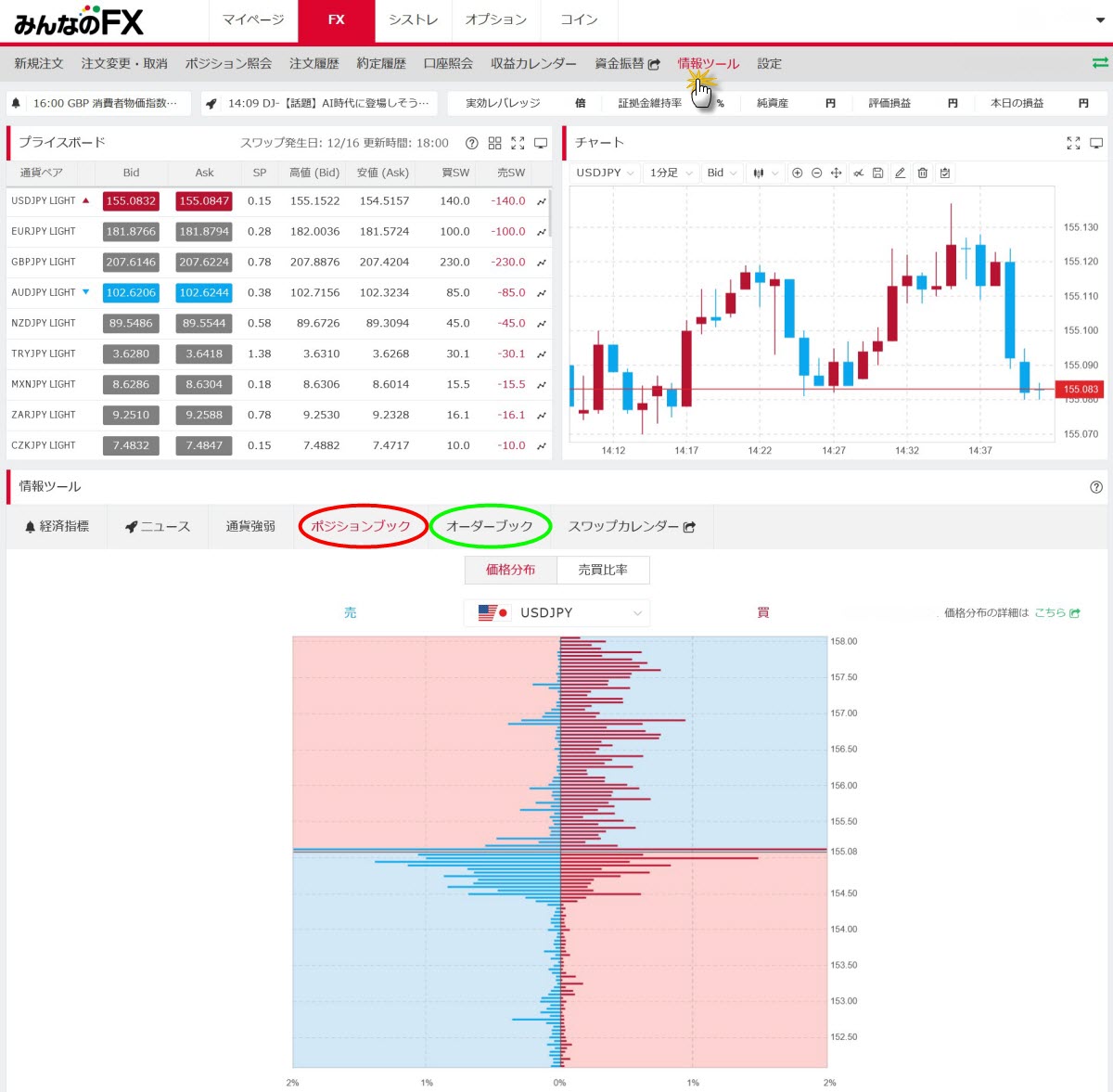1113x1092 pixels.
Task: Expand the chart panel to fullscreen
Action: 1073,143
